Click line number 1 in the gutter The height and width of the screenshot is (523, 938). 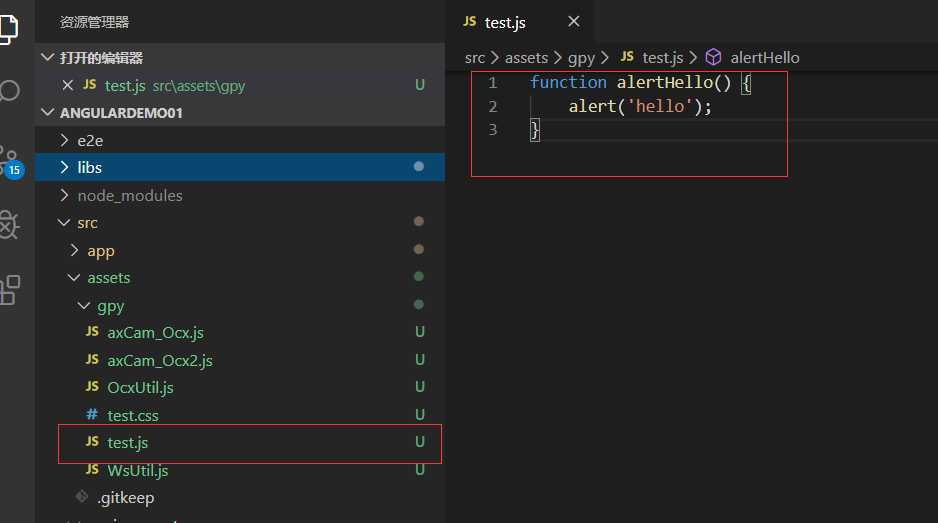492,83
